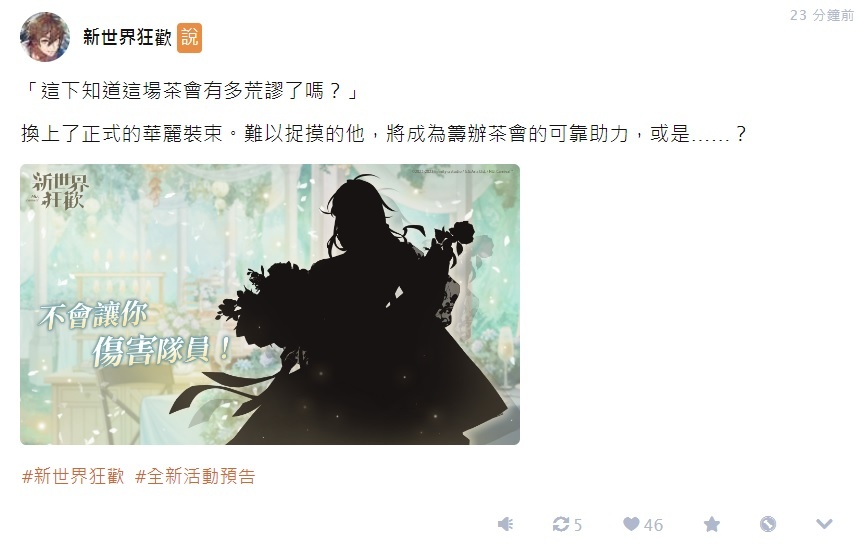Open the username 新世界狂歡 profile link
The image size is (861, 552).
[127, 37]
